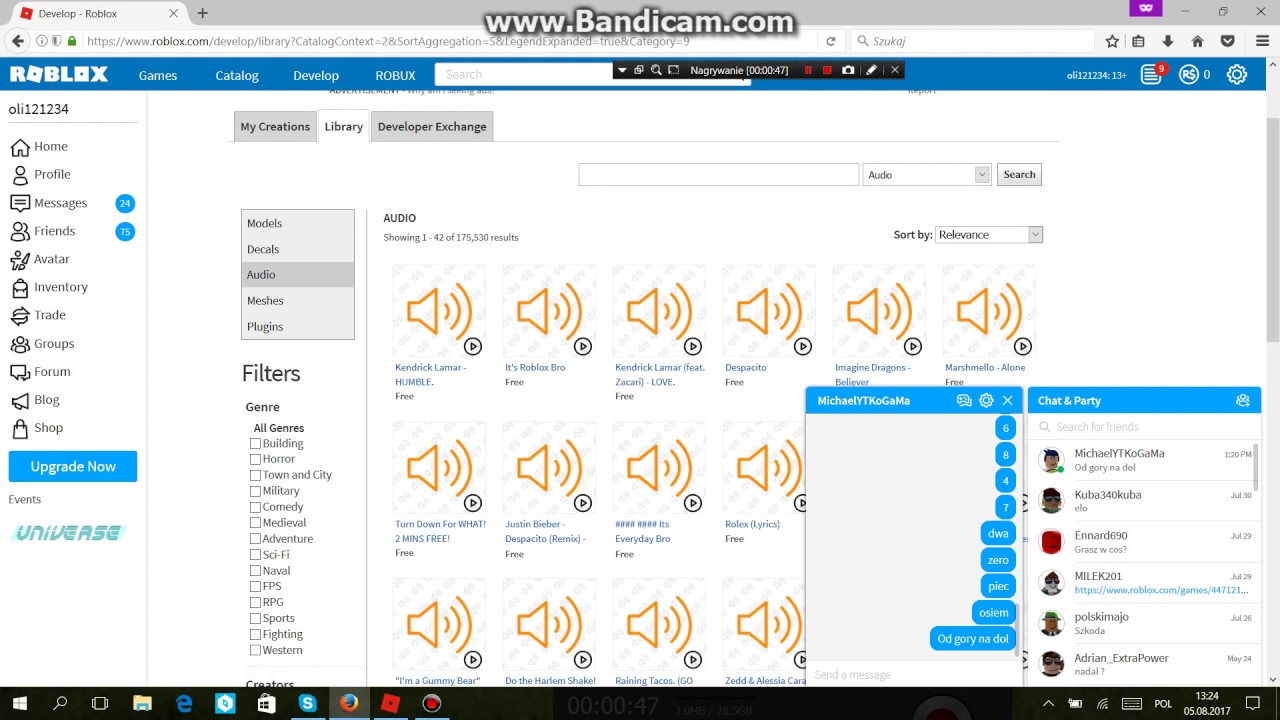Open chat settings gear in MichaelYTKoGaMa chat
1280x720 pixels.
[986, 400]
